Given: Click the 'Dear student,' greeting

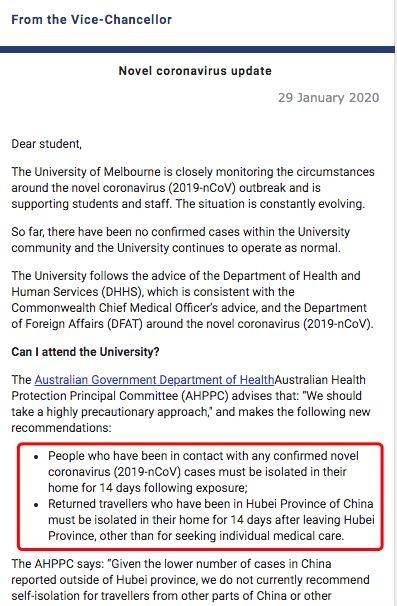Looking at the screenshot, I should (46, 144).
